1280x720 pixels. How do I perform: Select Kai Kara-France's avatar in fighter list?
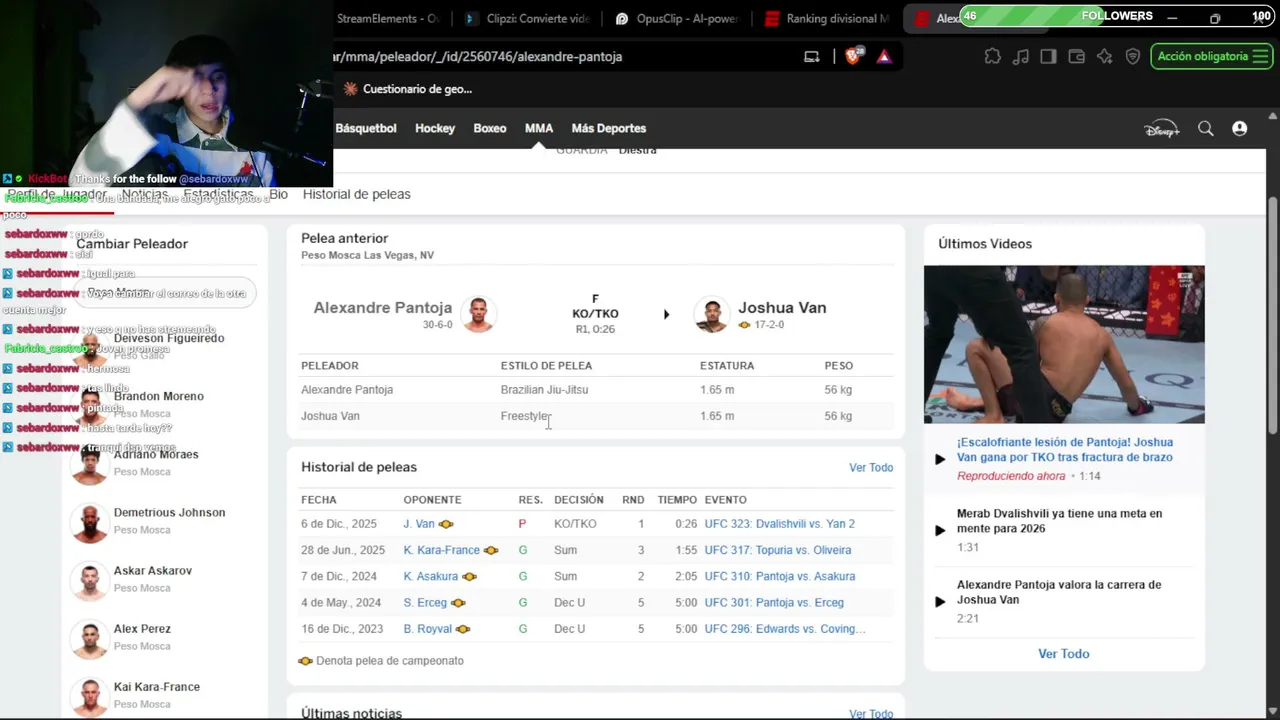pos(90,695)
